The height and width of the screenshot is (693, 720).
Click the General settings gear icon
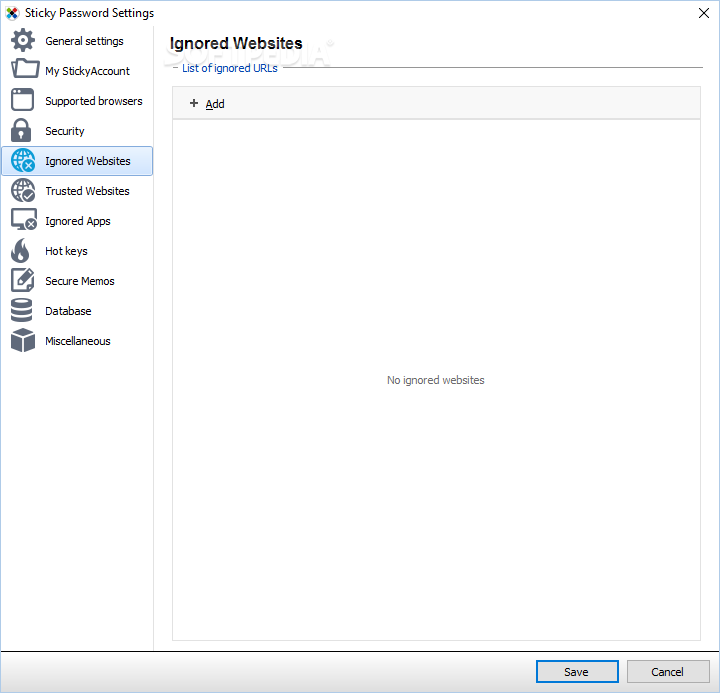23,40
